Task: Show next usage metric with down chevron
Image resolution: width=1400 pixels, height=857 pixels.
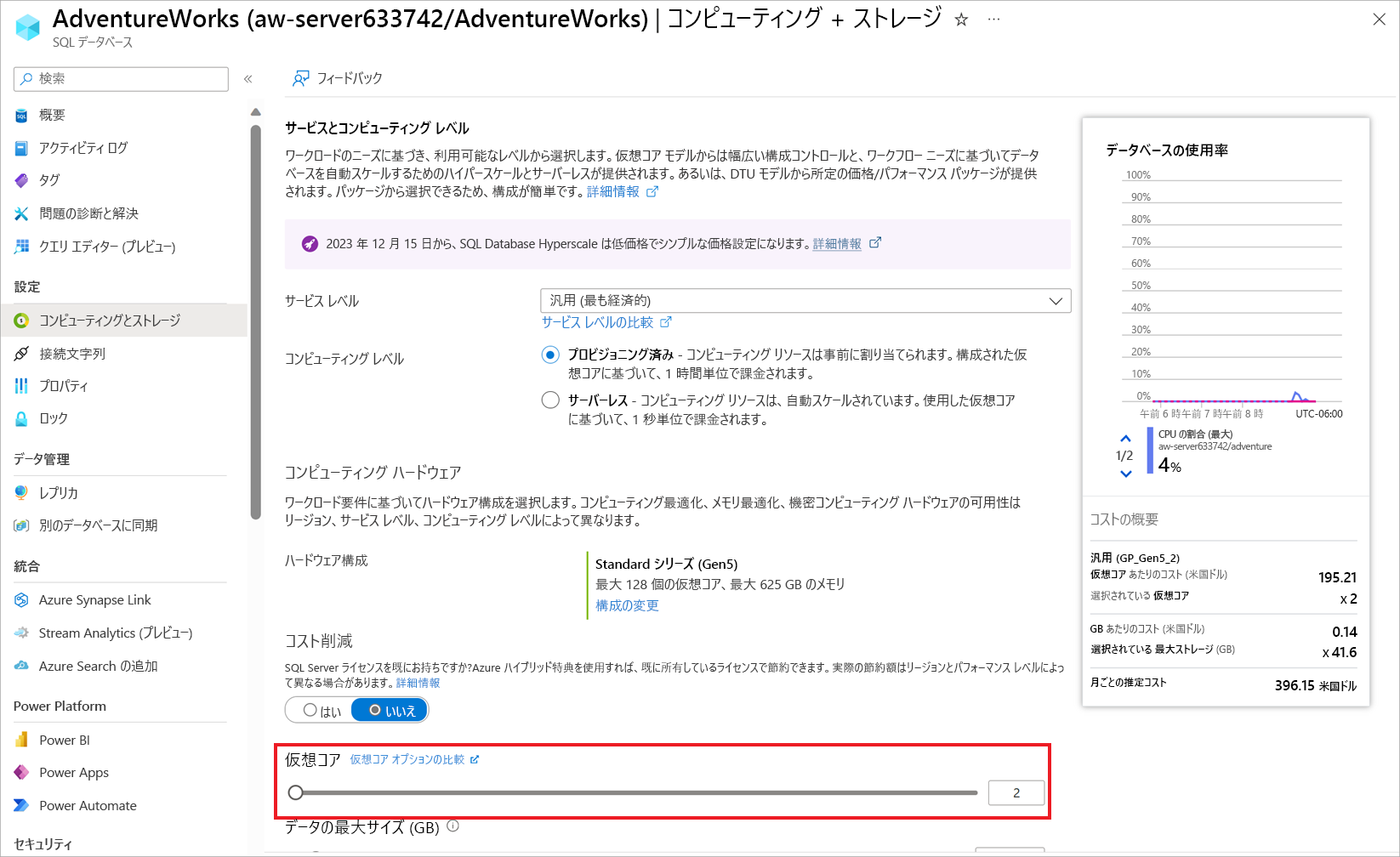Action: (1125, 474)
